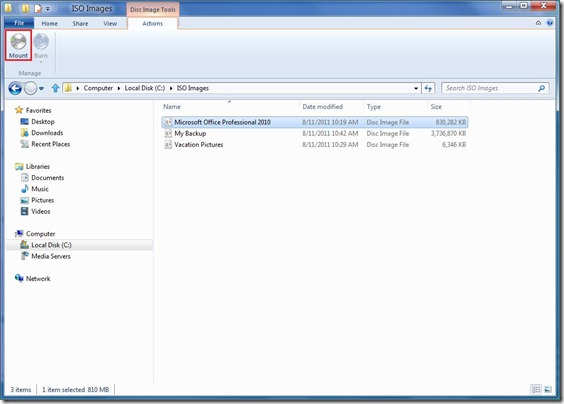564x404 pixels.
Task: Open Help with the question mark icon
Action: click(x=550, y=23)
